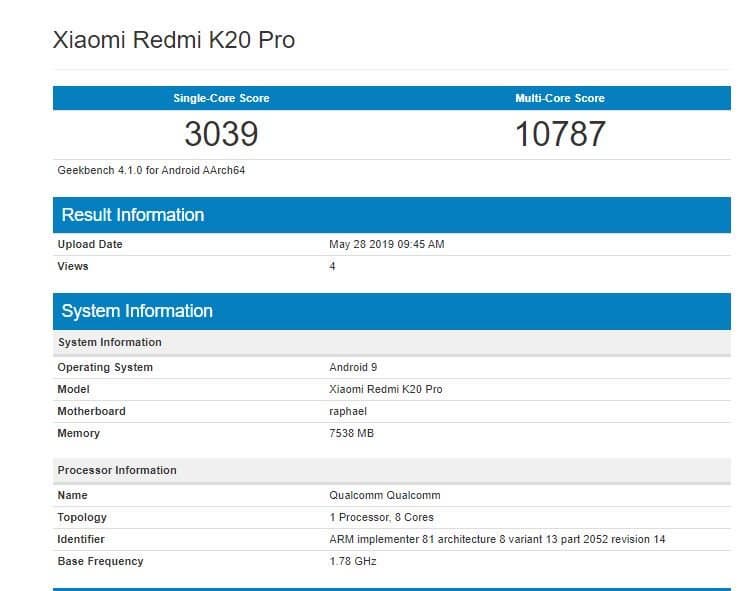The width and height of the screenshot is (751, 591).
Task: Click the single-core score value 3039
Action: click(221, 134)
